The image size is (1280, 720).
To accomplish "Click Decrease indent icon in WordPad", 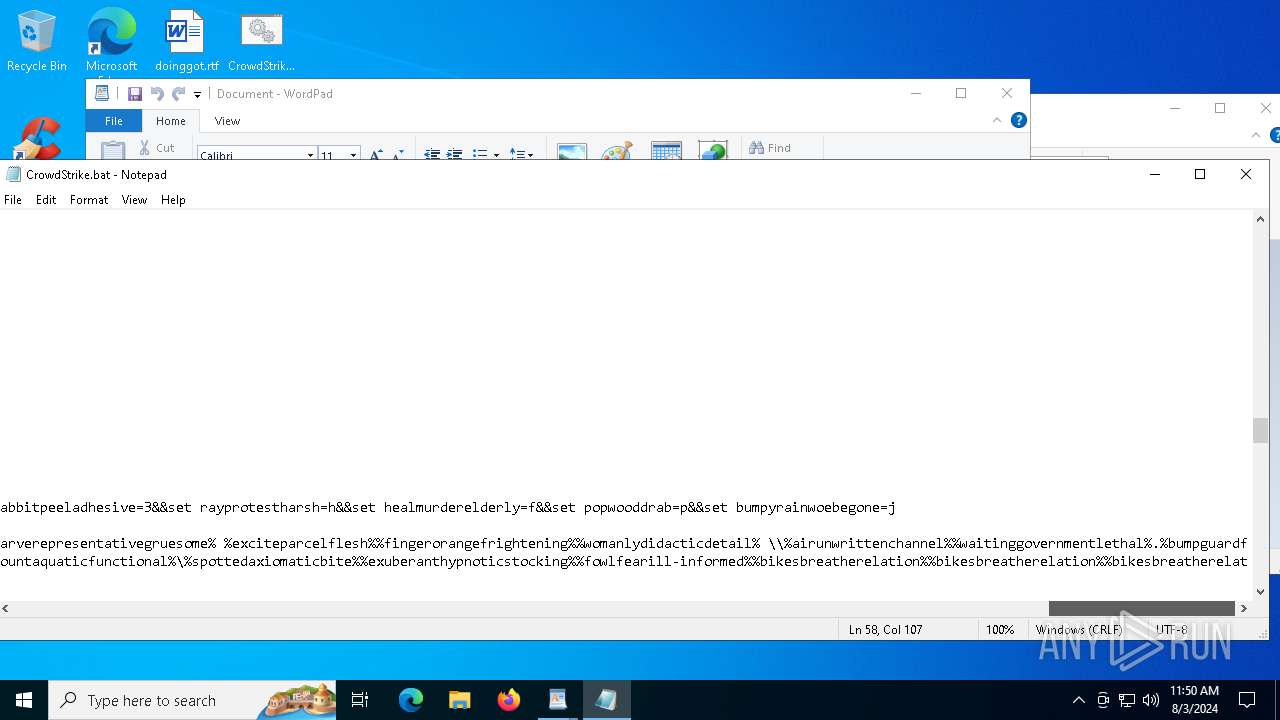I will pos(432,154).
